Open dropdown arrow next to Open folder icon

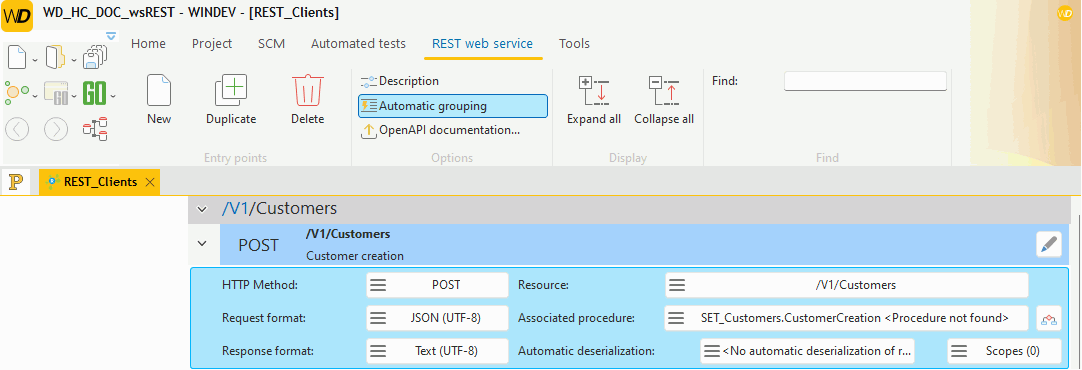click(x=74, y=60)
